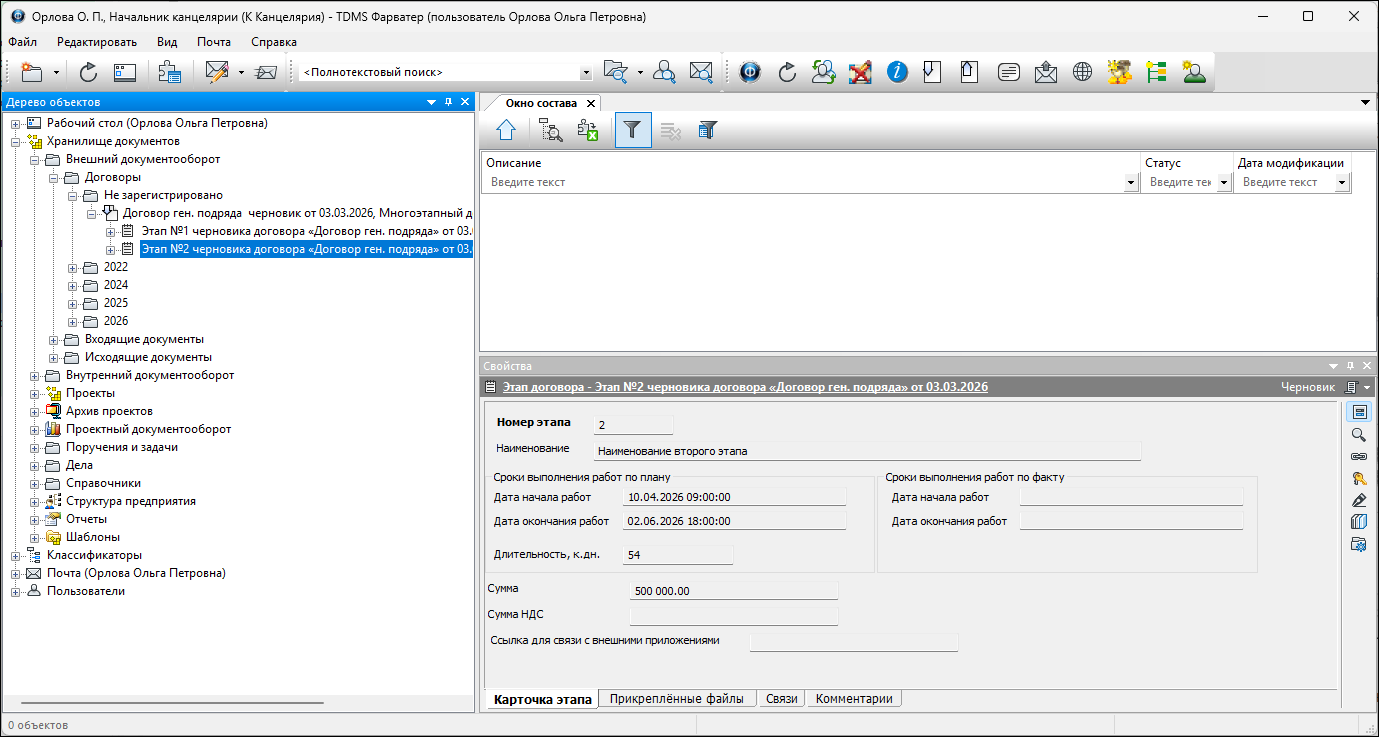The image size is (1379, 737).
Task: Click the golden keys icon in properties sidebar
Action: (1359, 478)
